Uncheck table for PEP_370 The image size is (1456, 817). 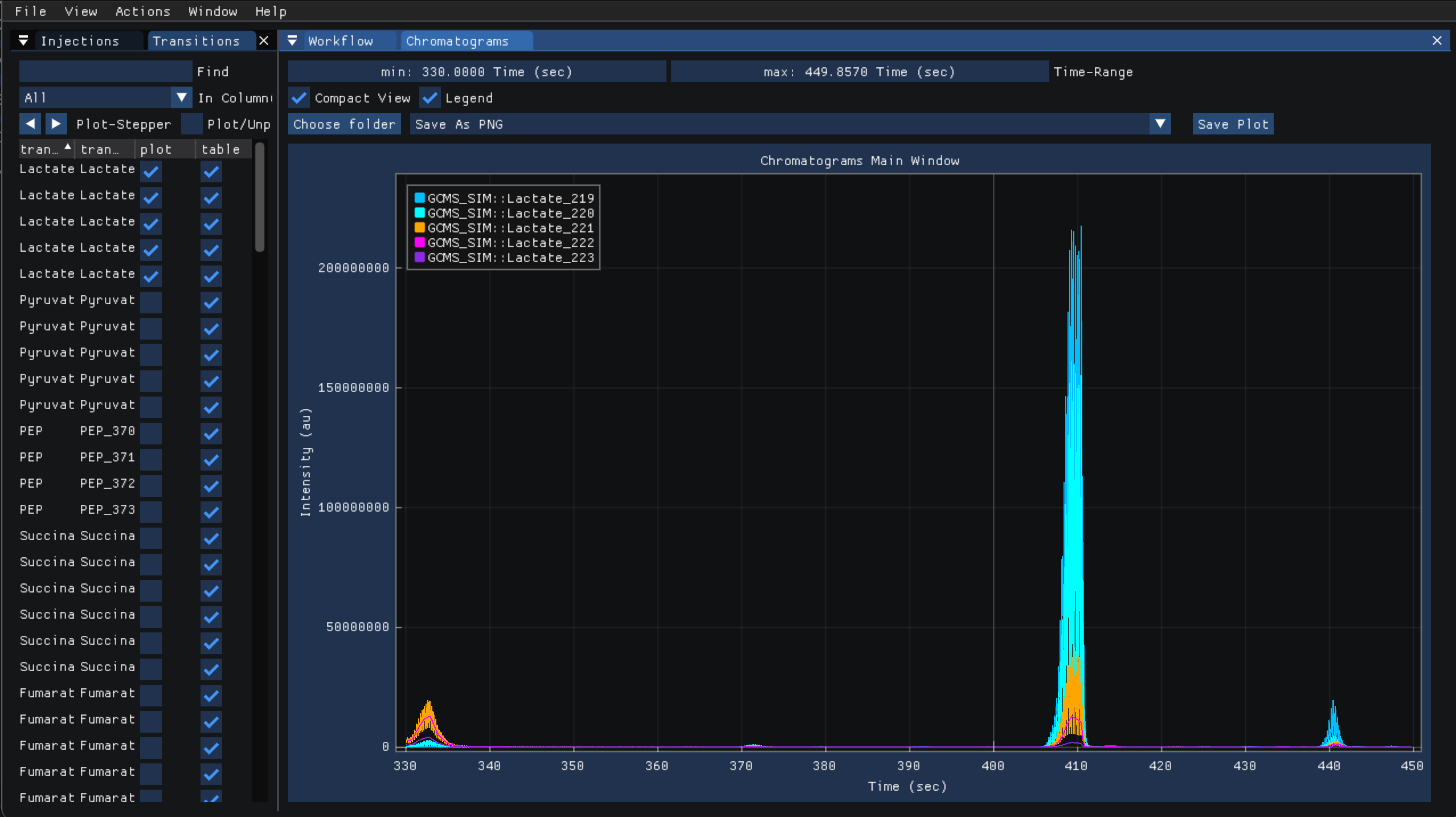pyautogui.click(x=211, y=434)
